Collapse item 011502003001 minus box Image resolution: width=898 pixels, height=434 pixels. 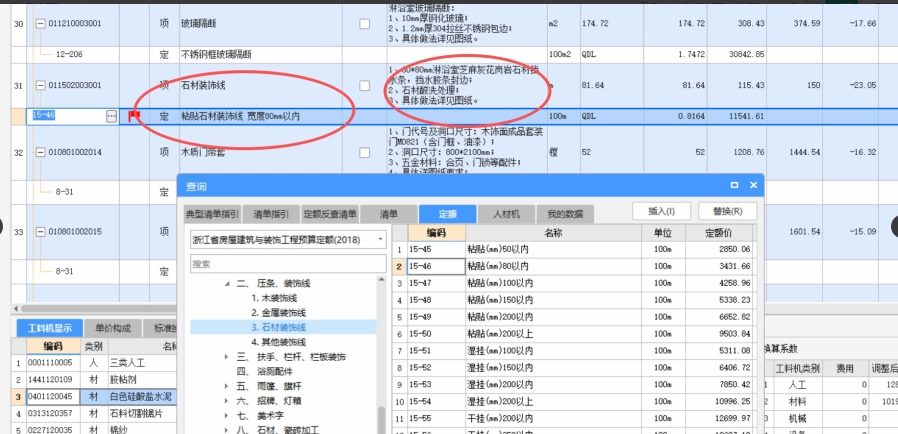pos(40,86)
